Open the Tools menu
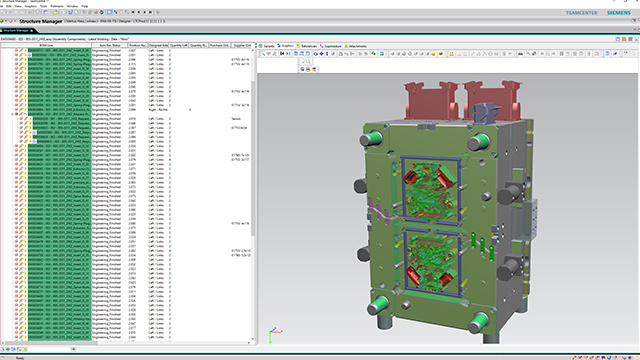 pyautogui.click(x=43, y=7)
